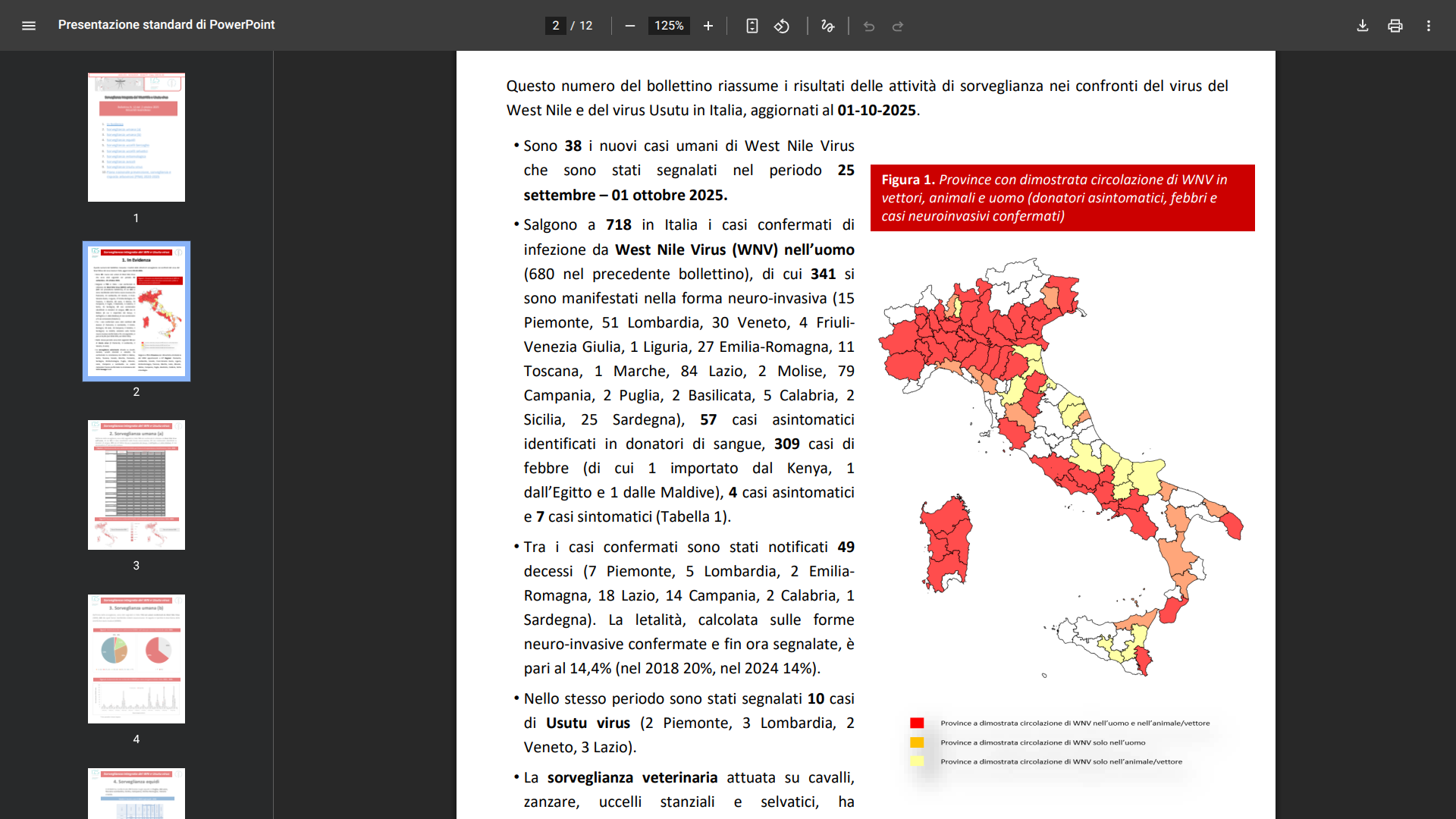Click the 125% zoom level field
Image resolution: width=1456 pixels, height=819 pixels.
[669, 26]
